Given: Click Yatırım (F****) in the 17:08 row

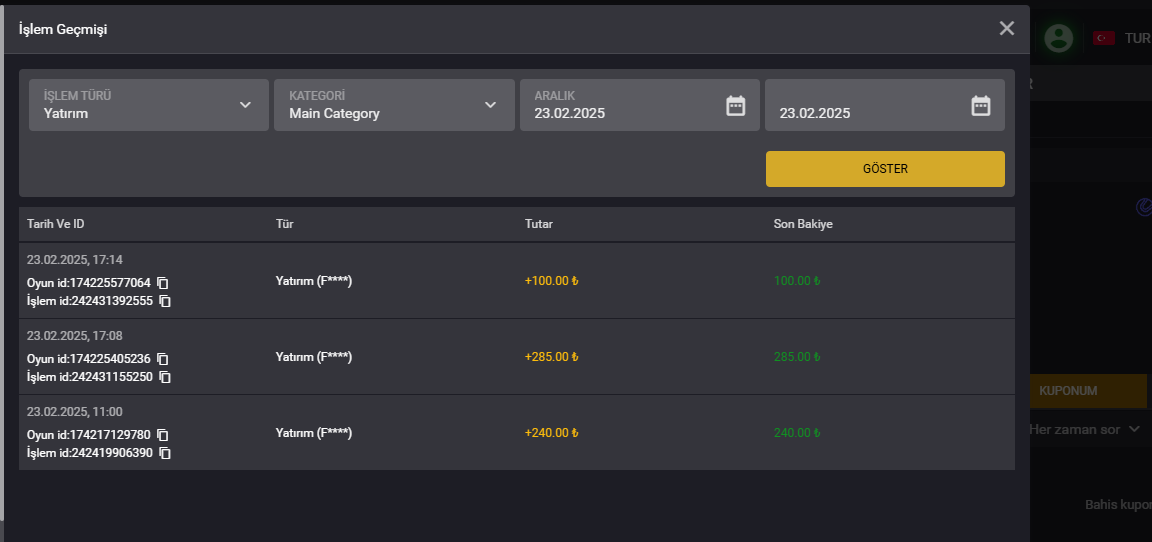Looking at the screenshot, I should pos(314,357).
